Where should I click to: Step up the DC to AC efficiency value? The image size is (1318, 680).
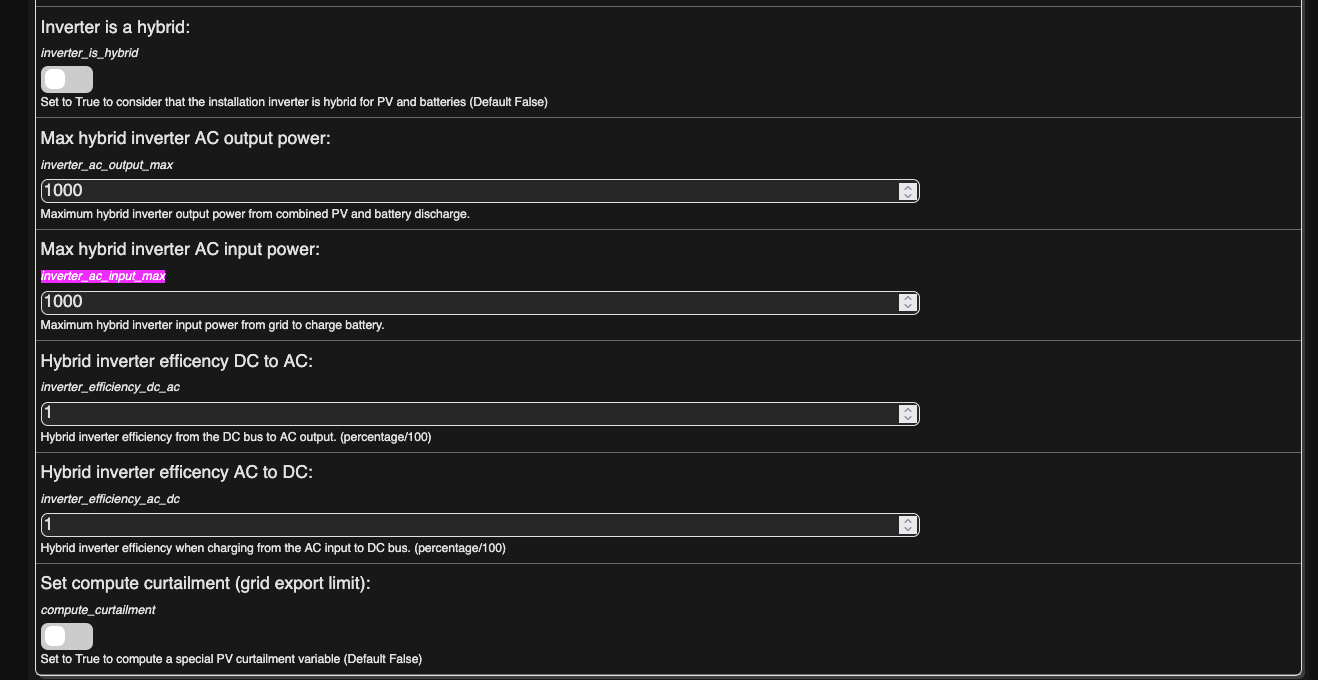(907, 409)
